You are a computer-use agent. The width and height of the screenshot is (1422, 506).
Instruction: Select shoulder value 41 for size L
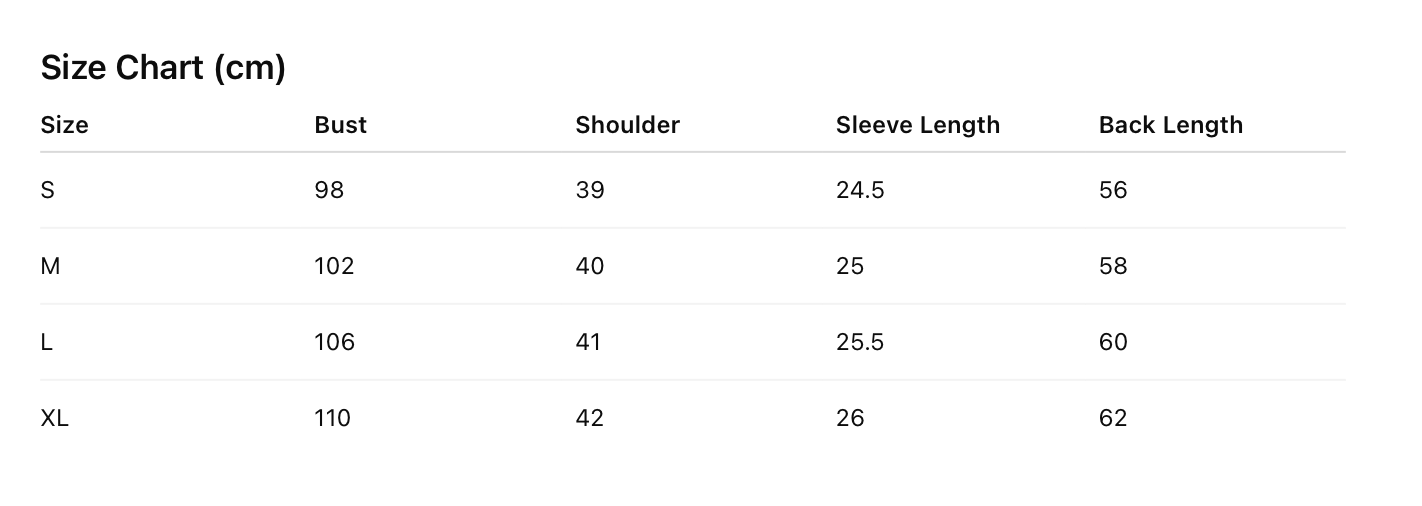589,342
